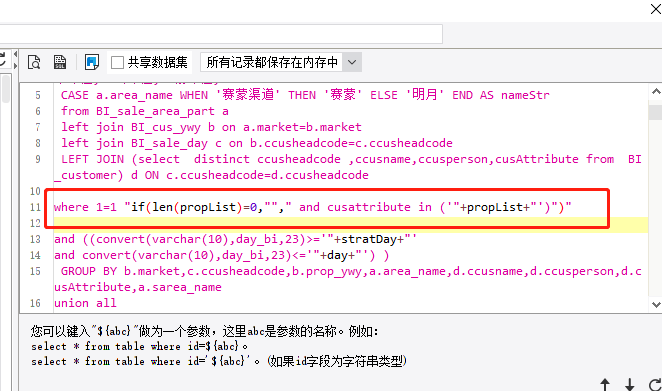The width and height of the screenshot is (662, 391).
Task: Click the blue save icon in toolbar
Action: tap(92, 62)
